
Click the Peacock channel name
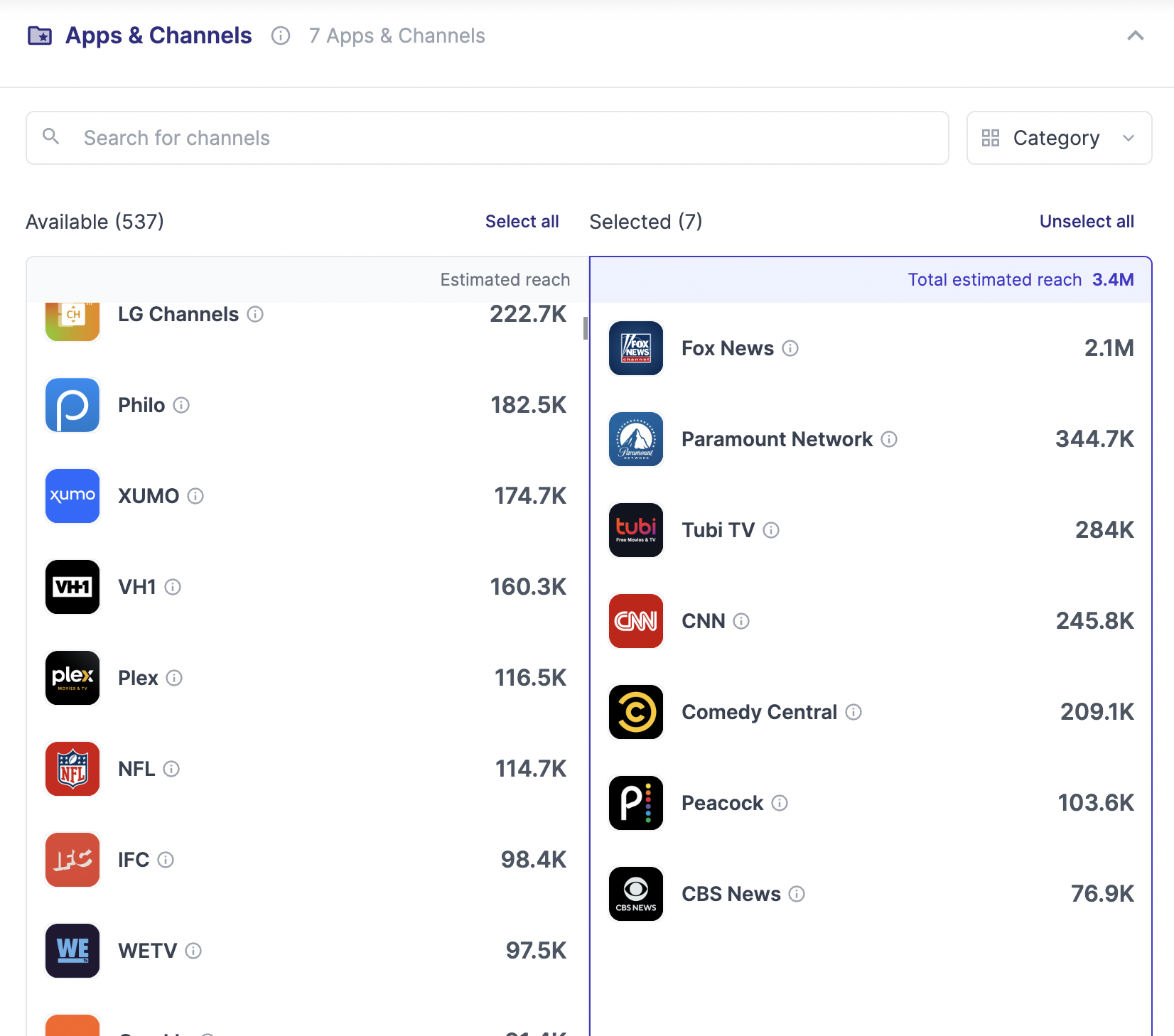[x=722, y=803]
